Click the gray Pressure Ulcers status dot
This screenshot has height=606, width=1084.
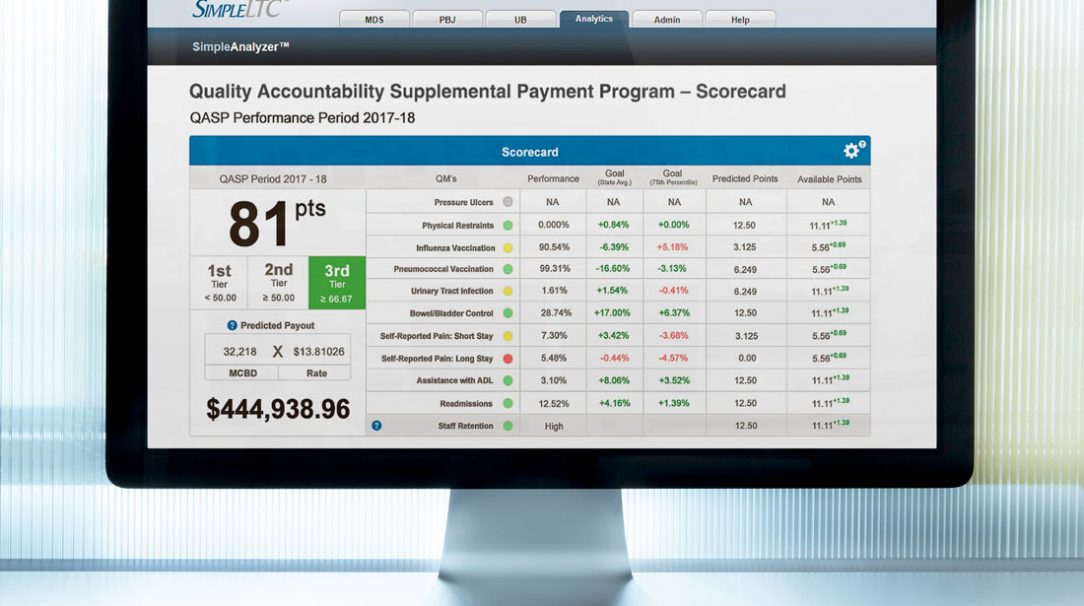tap(508, 202)
